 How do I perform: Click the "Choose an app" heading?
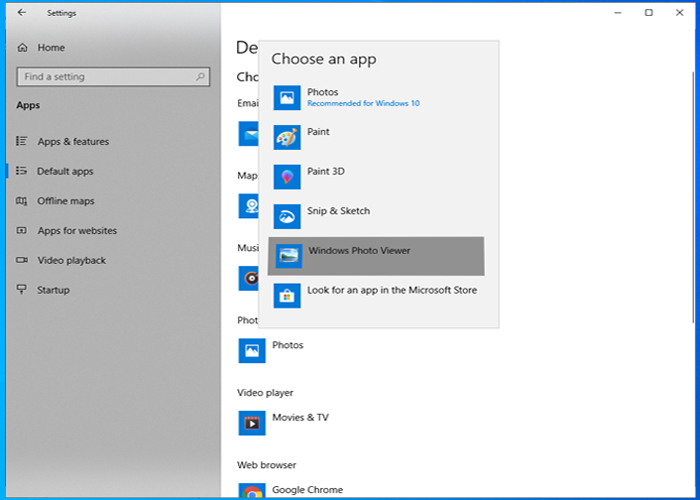click(324, 59)
